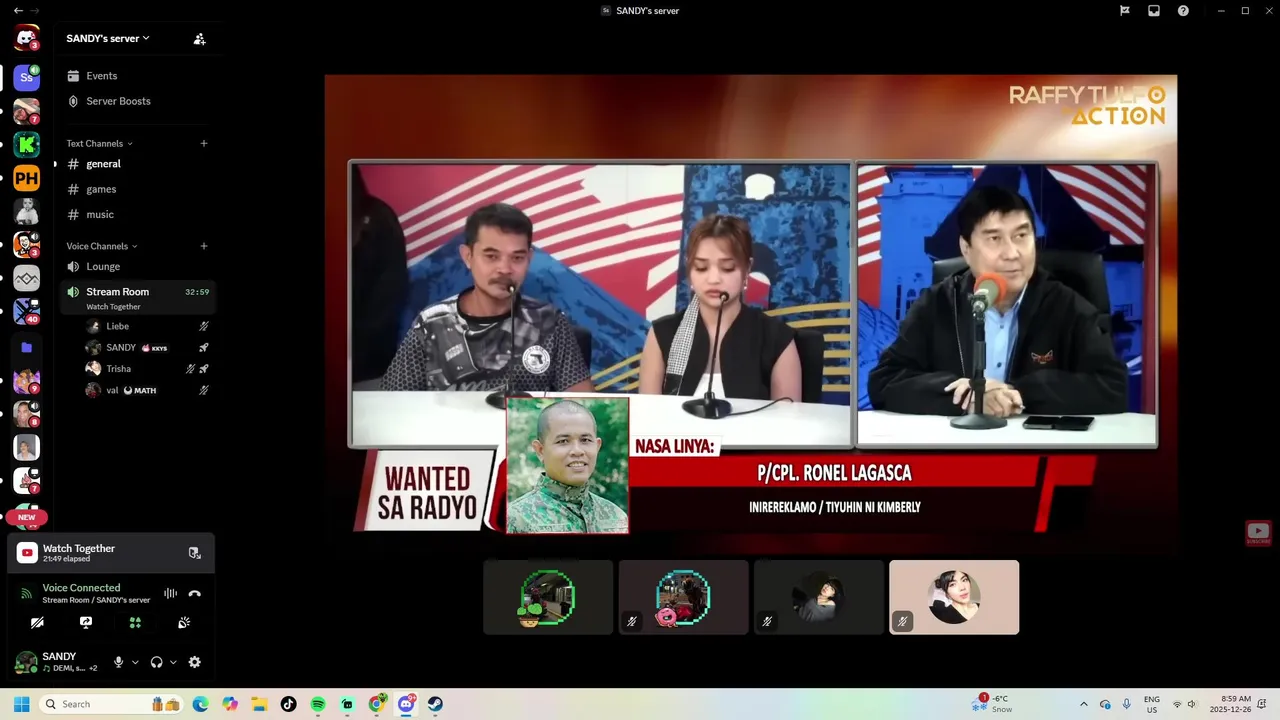This screenshot has height=720, width=1280.
Task: Open the green K server icon
Action: (x=26, y=145)
